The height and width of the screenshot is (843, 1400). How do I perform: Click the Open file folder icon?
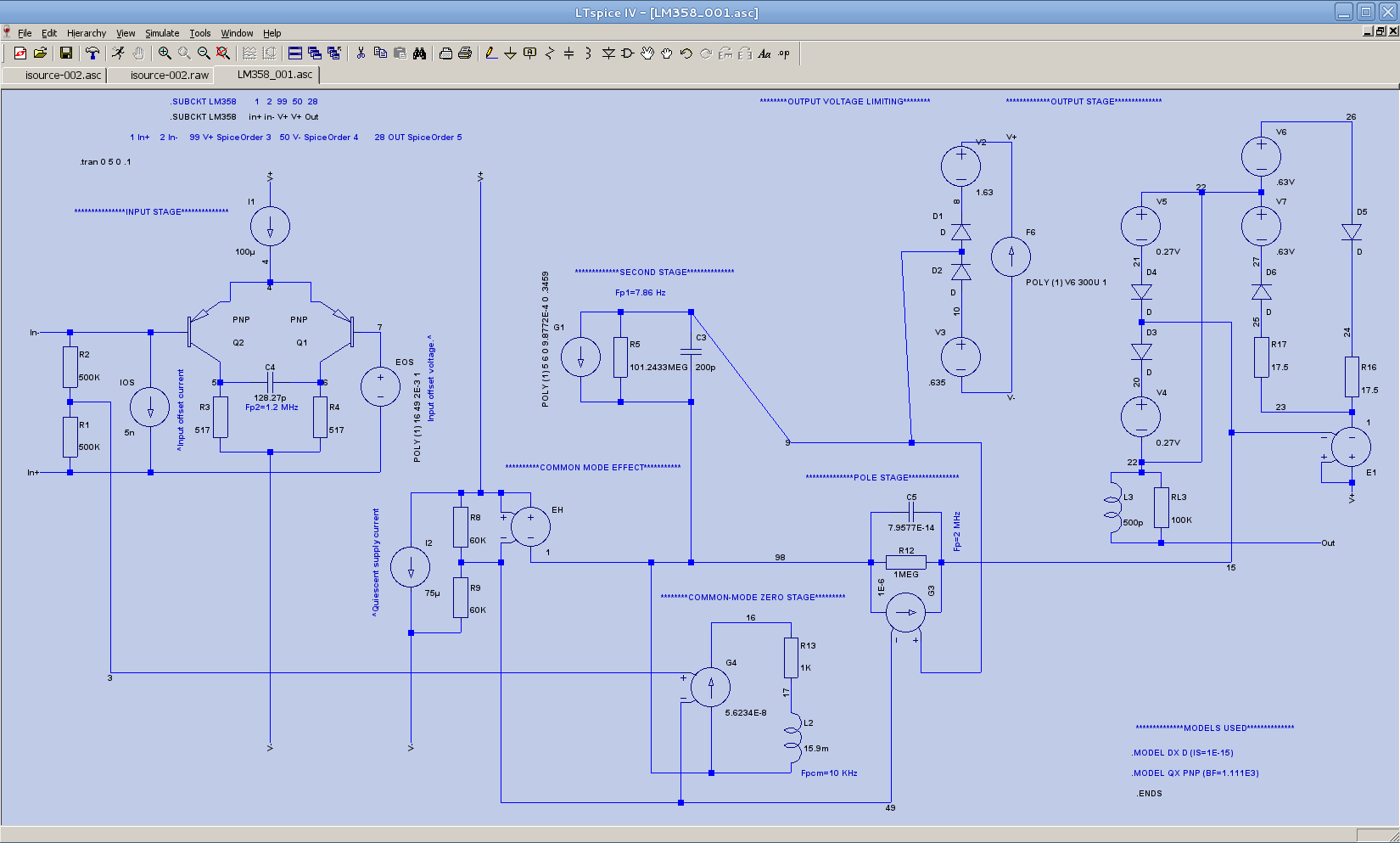click(40, 53)
